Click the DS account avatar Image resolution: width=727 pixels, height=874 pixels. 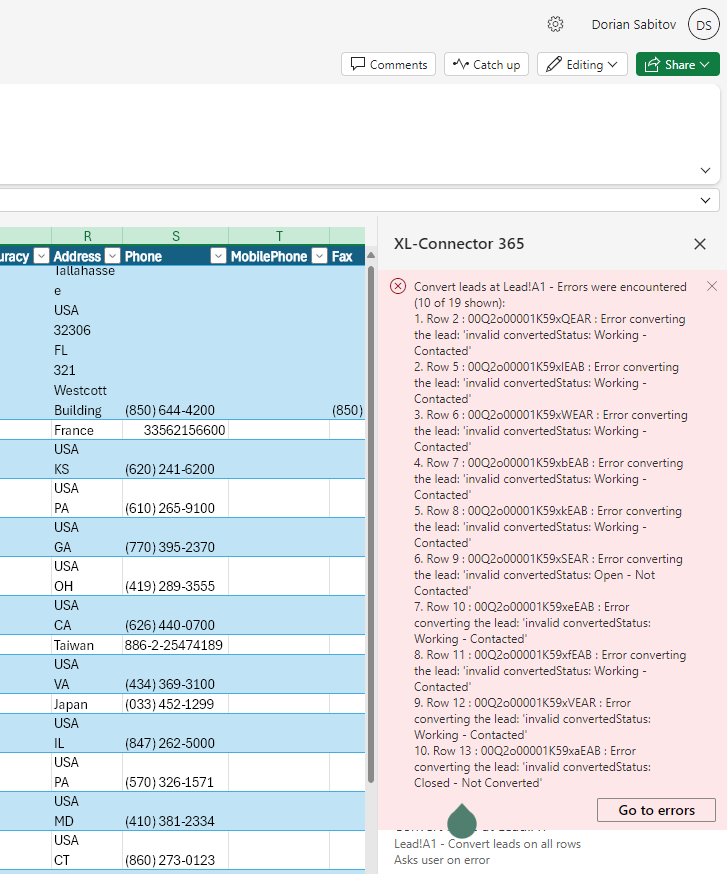tap(702, 25)
